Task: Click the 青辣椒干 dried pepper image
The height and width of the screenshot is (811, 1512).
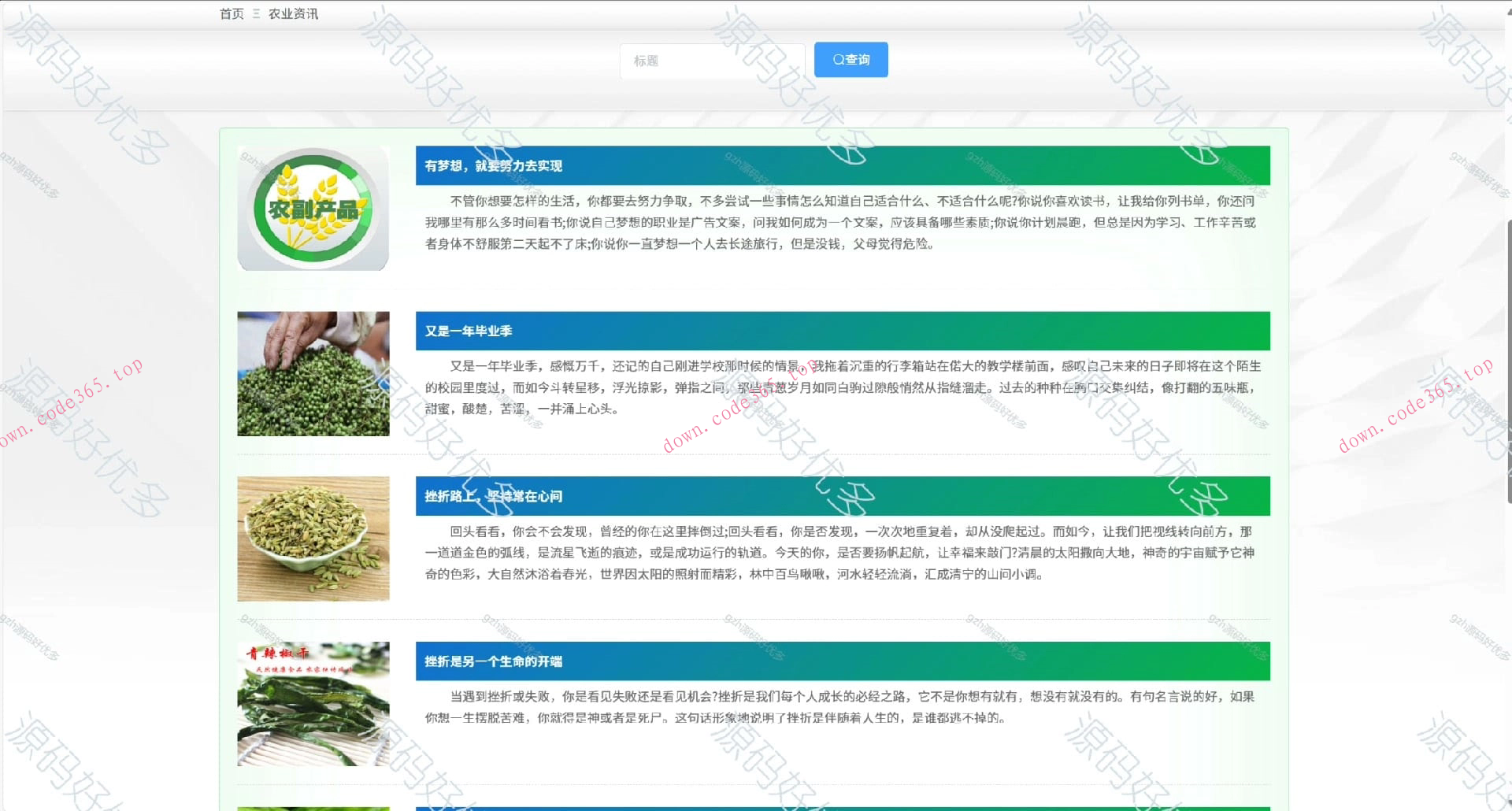Action: (312, 703)
